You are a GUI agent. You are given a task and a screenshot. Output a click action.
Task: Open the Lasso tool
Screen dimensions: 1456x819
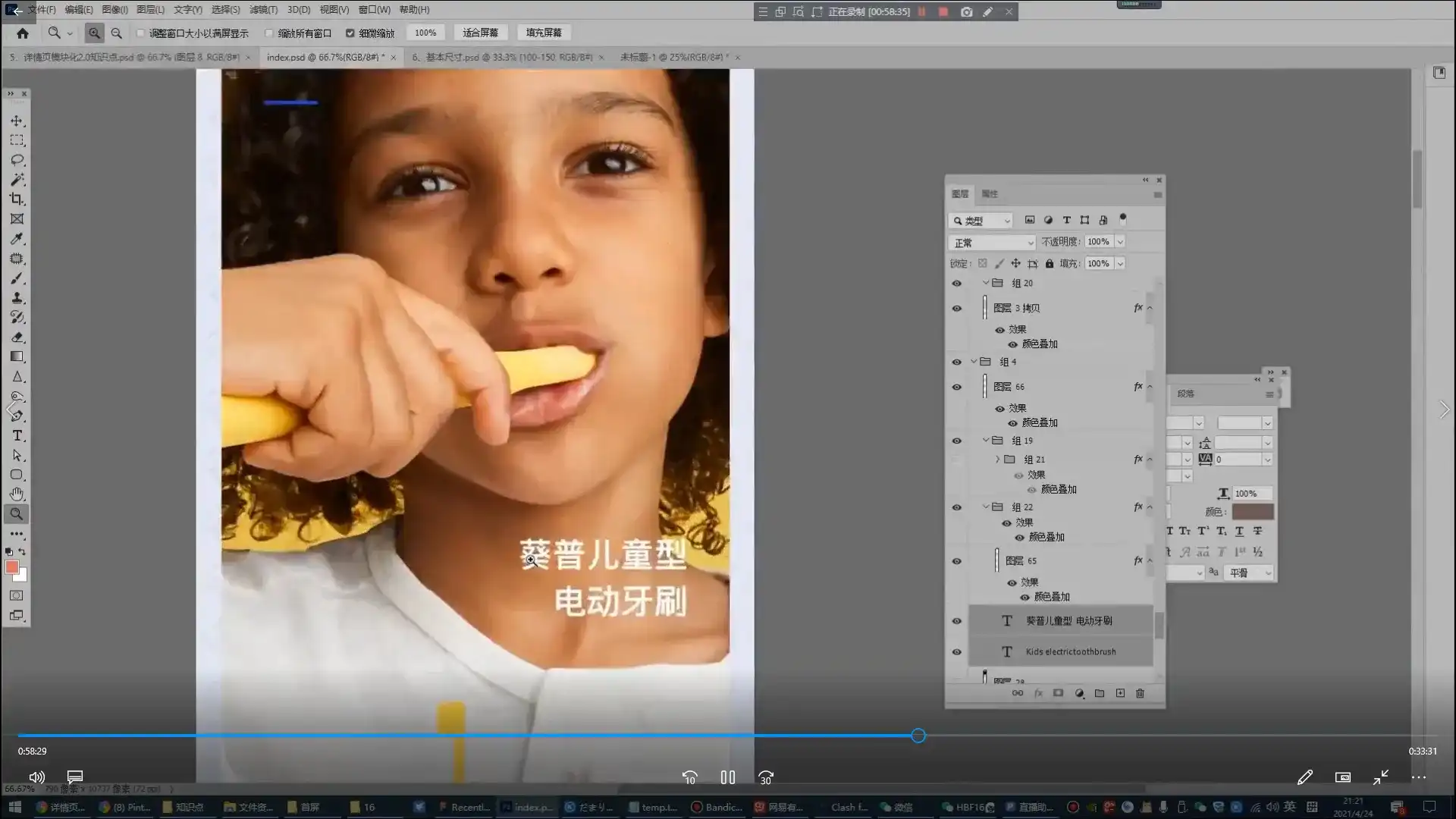point(16,159)
